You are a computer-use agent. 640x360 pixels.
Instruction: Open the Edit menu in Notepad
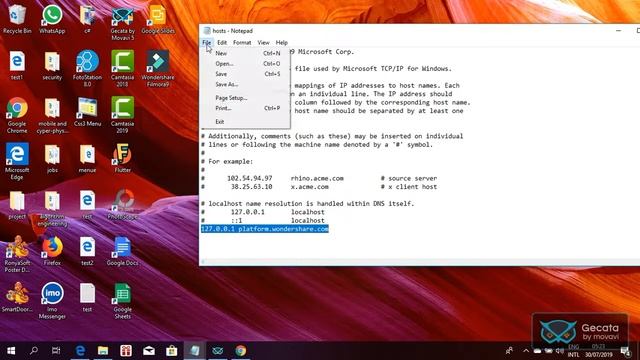pos(222,42)
